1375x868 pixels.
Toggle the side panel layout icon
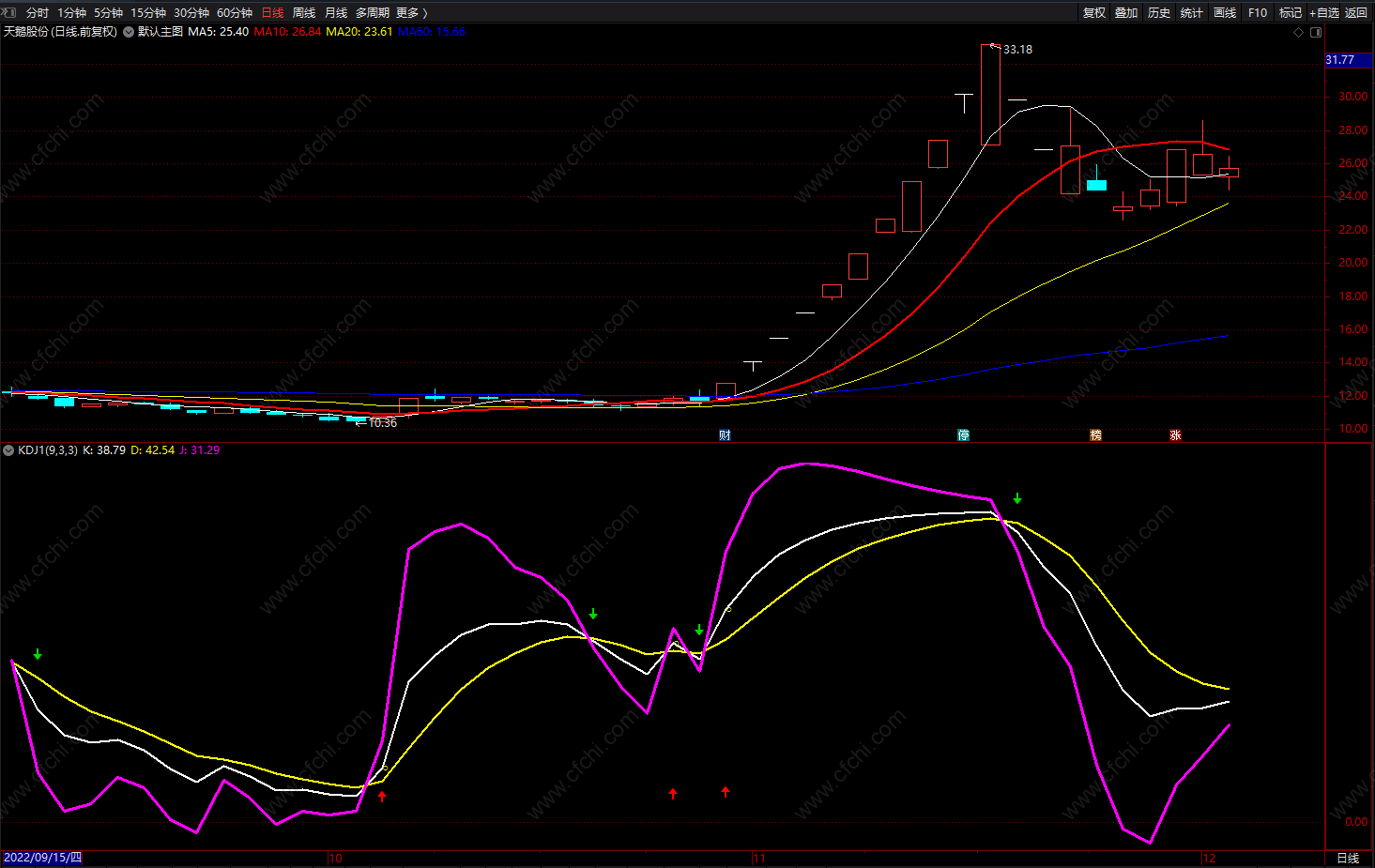click(x=1316, y=32)
